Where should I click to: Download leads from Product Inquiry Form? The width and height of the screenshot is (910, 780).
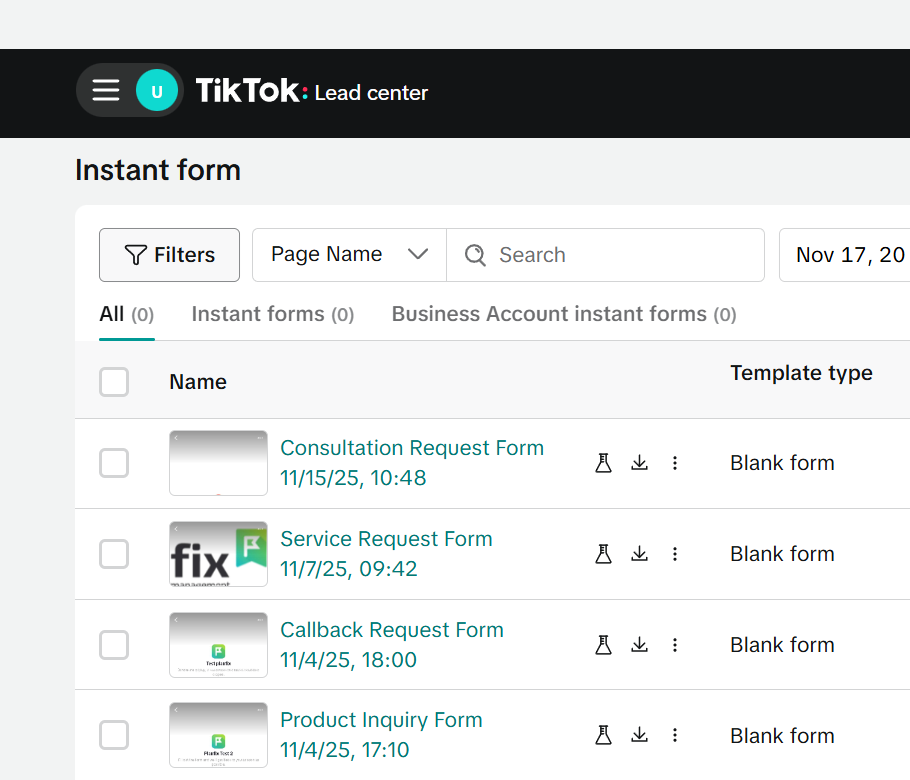click(639, 735)
